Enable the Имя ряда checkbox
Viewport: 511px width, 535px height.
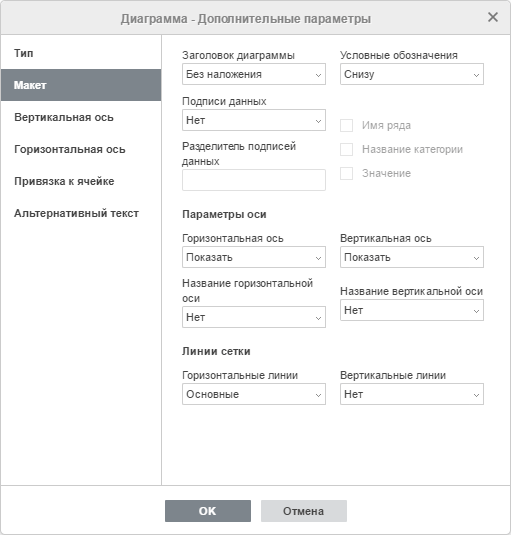point(347,125)
